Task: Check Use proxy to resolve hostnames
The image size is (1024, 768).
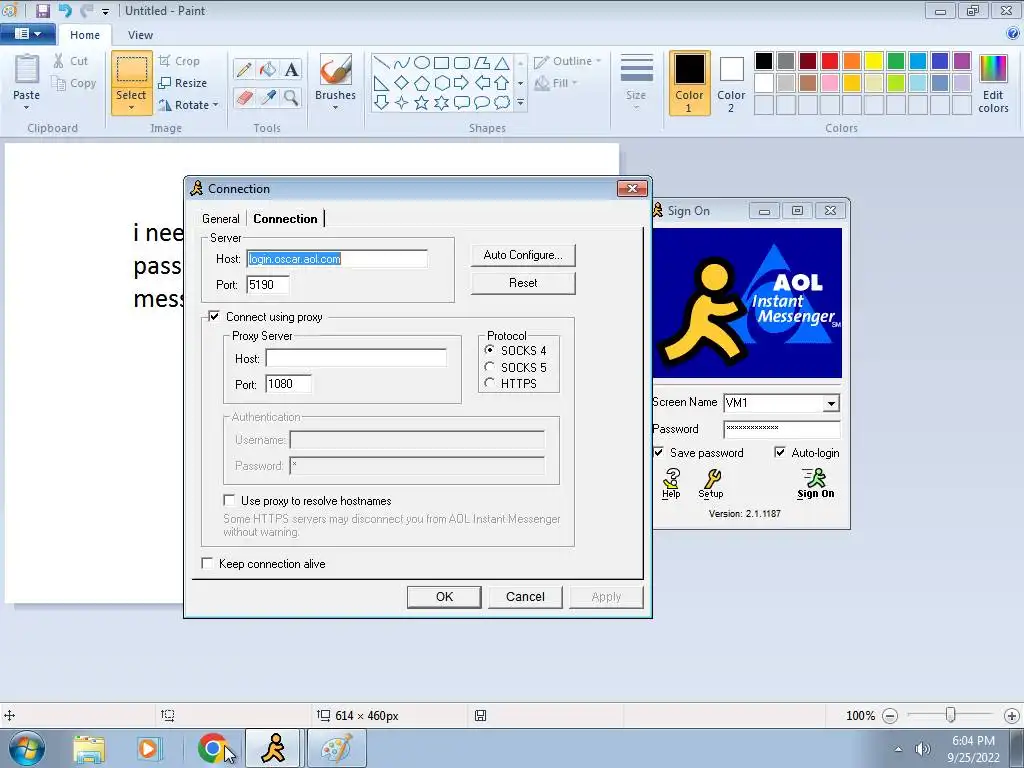Action: click(x=229, y=500)
